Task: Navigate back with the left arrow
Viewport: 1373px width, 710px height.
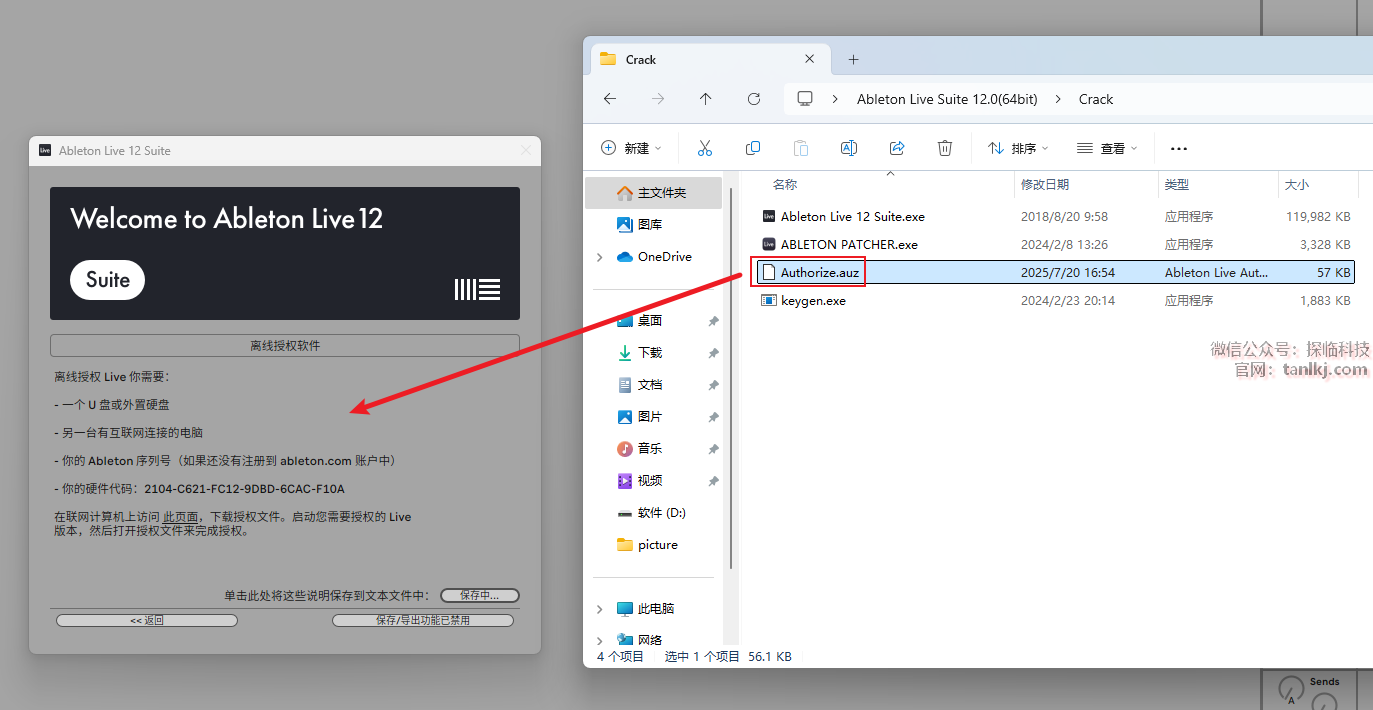Action: pyautogui.click(x=610, y=99)
